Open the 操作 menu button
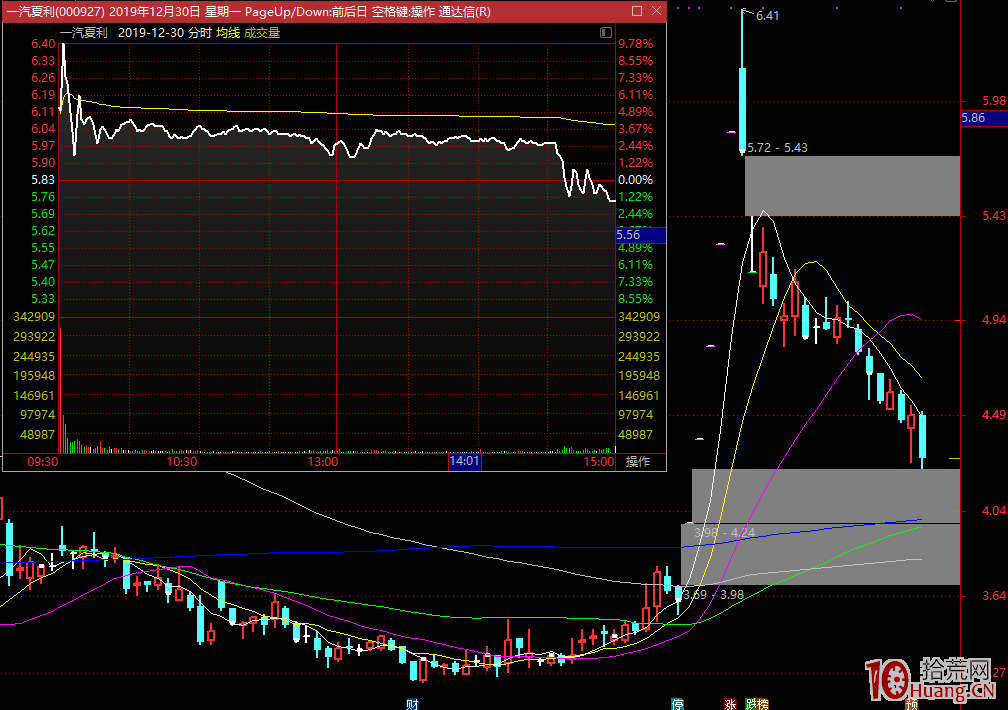Viewport: 1008px width, 710px height. (638, 462)
